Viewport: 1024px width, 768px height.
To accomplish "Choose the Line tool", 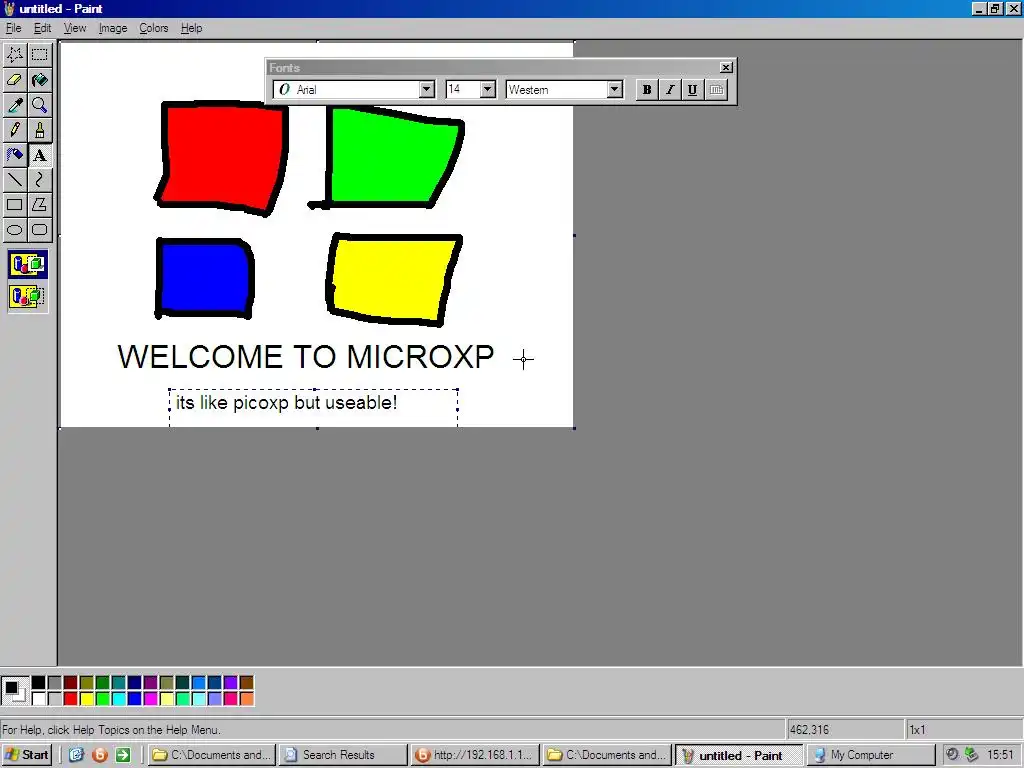I will point(15,180).
